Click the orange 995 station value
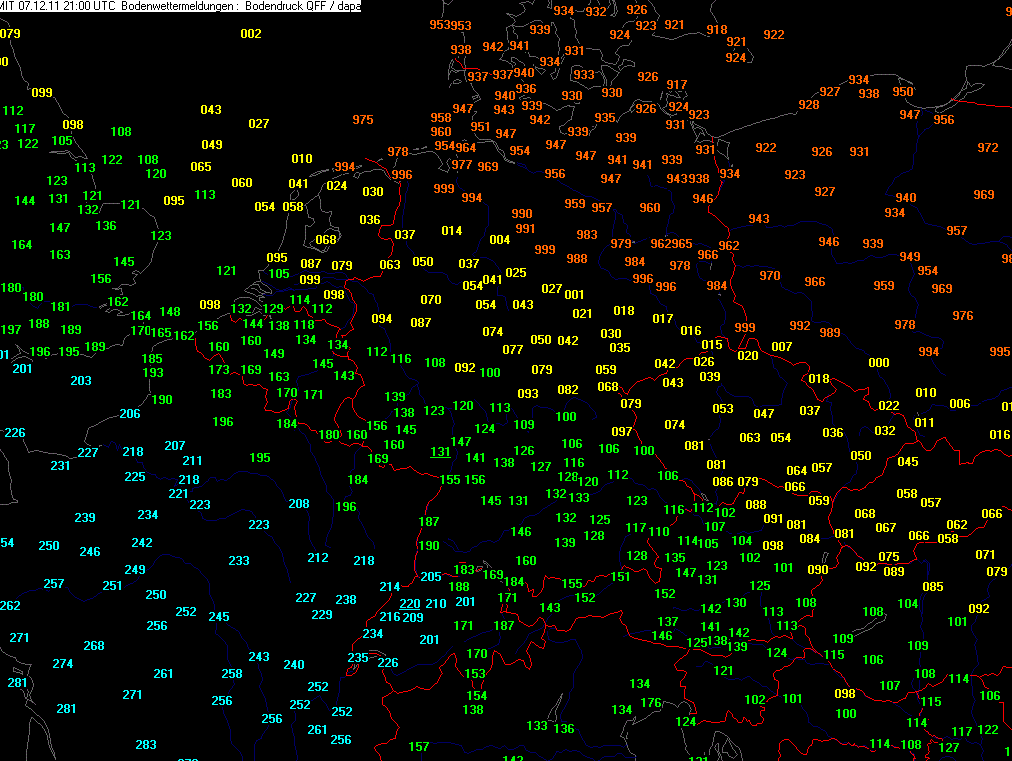 pyautogui.click(x=1000, y=352)
